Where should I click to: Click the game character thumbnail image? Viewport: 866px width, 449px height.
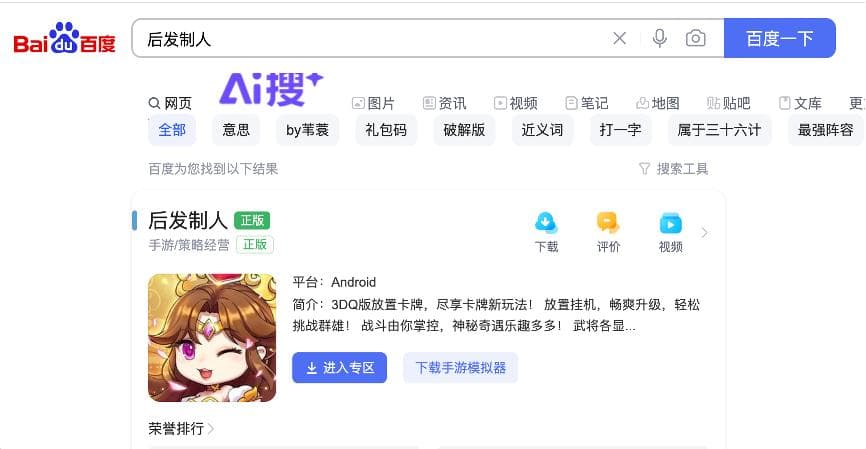click(x=212, y=337)
